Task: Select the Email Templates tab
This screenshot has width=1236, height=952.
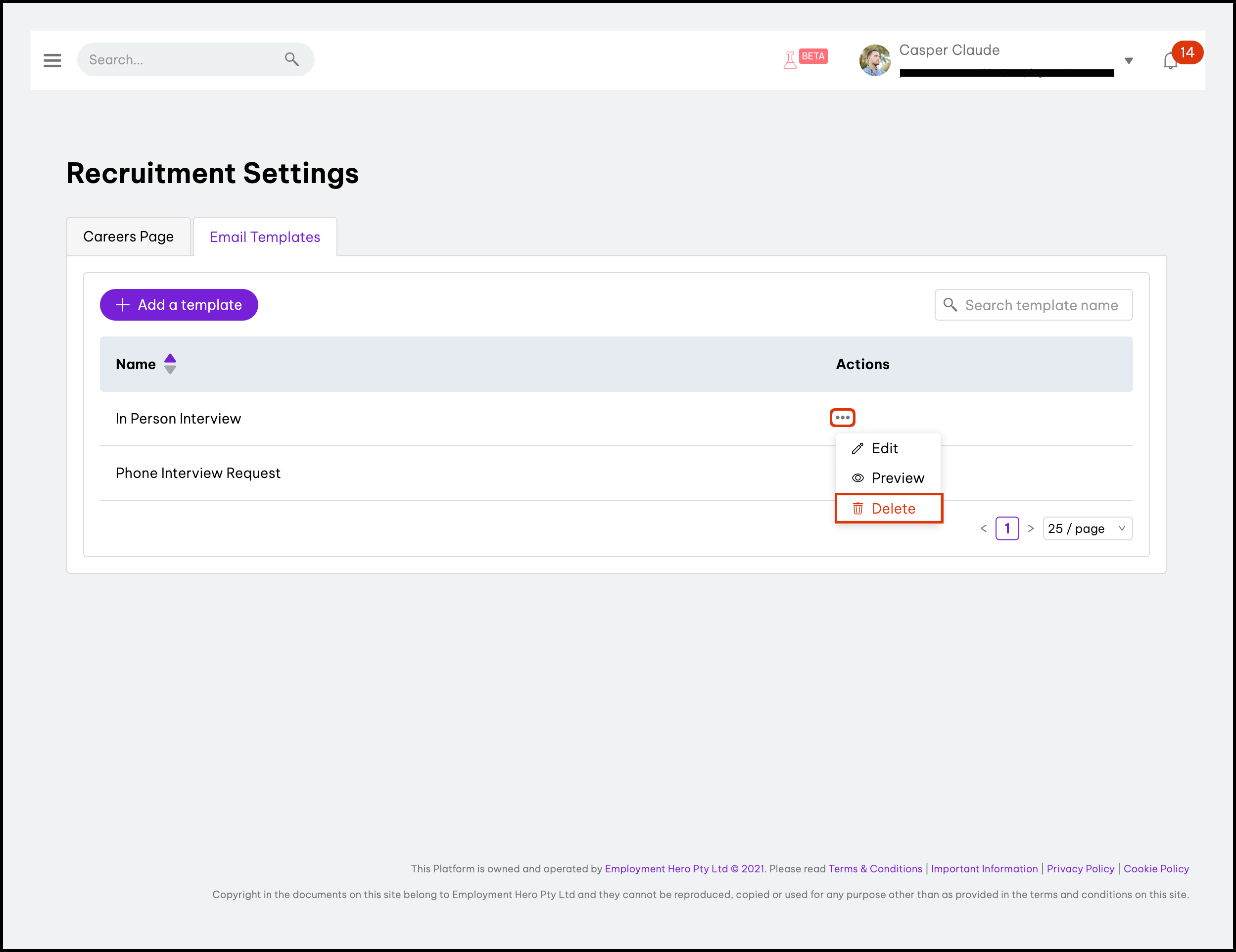Action: tap(265, 237)
